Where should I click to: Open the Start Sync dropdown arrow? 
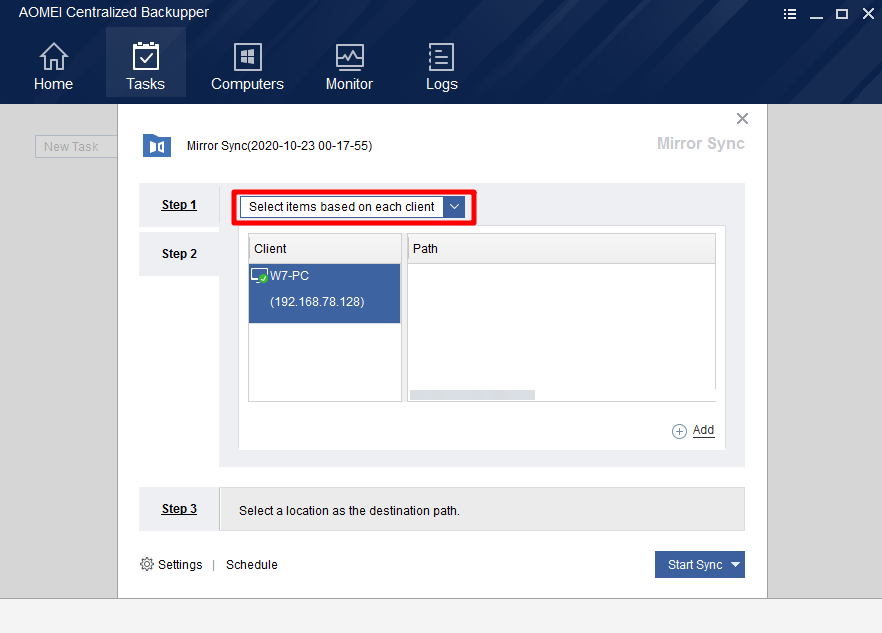point(735,564)
